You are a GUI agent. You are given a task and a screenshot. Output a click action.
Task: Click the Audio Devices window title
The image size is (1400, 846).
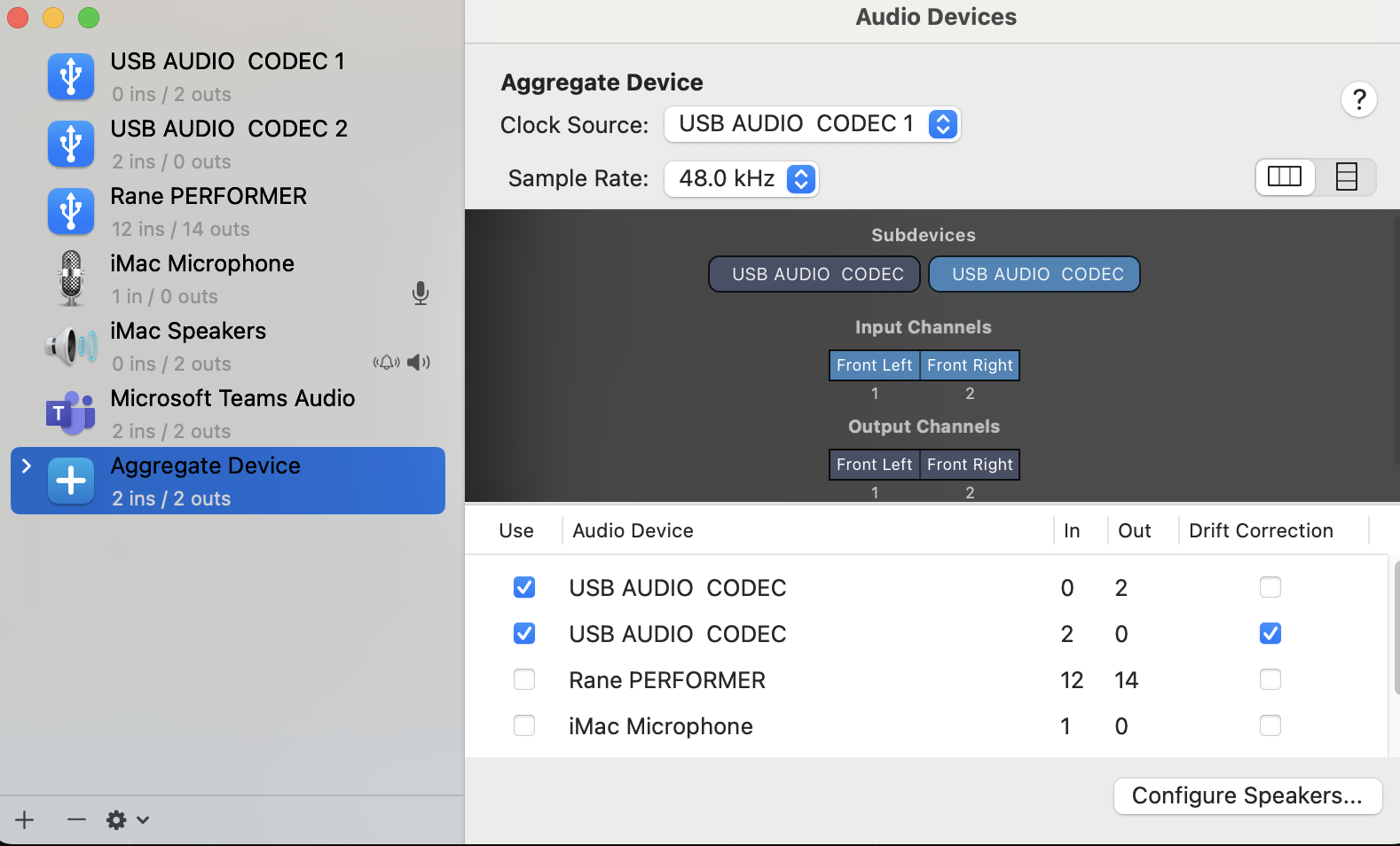pyautogui.click(x=936, y=17)
